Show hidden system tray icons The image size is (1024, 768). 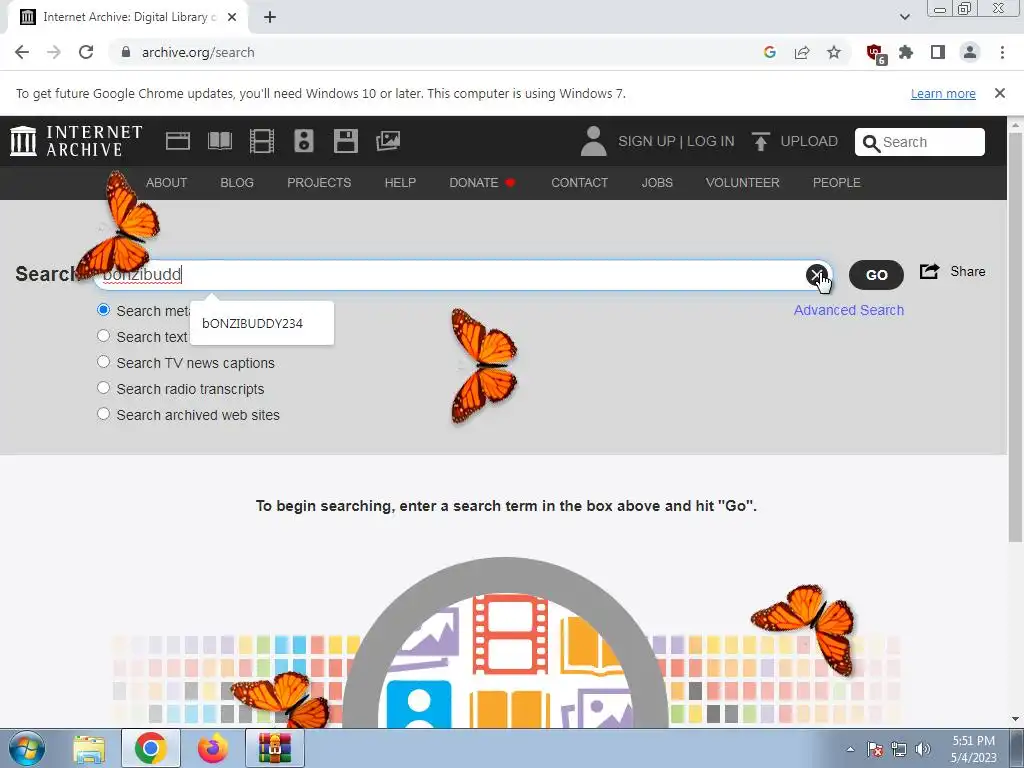[850, 749]
